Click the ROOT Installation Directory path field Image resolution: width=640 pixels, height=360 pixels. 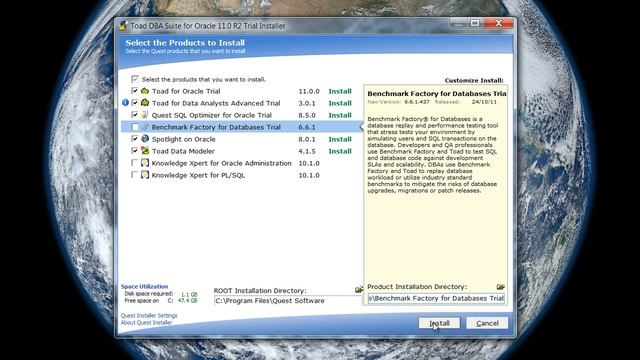click(x=288, y=301)
